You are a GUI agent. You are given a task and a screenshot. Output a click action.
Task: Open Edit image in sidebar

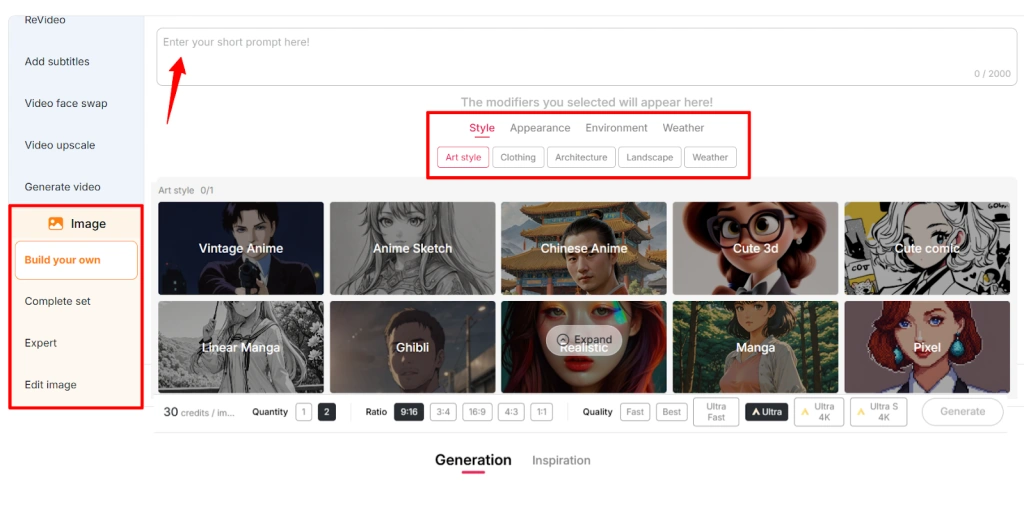coord(50,385)
